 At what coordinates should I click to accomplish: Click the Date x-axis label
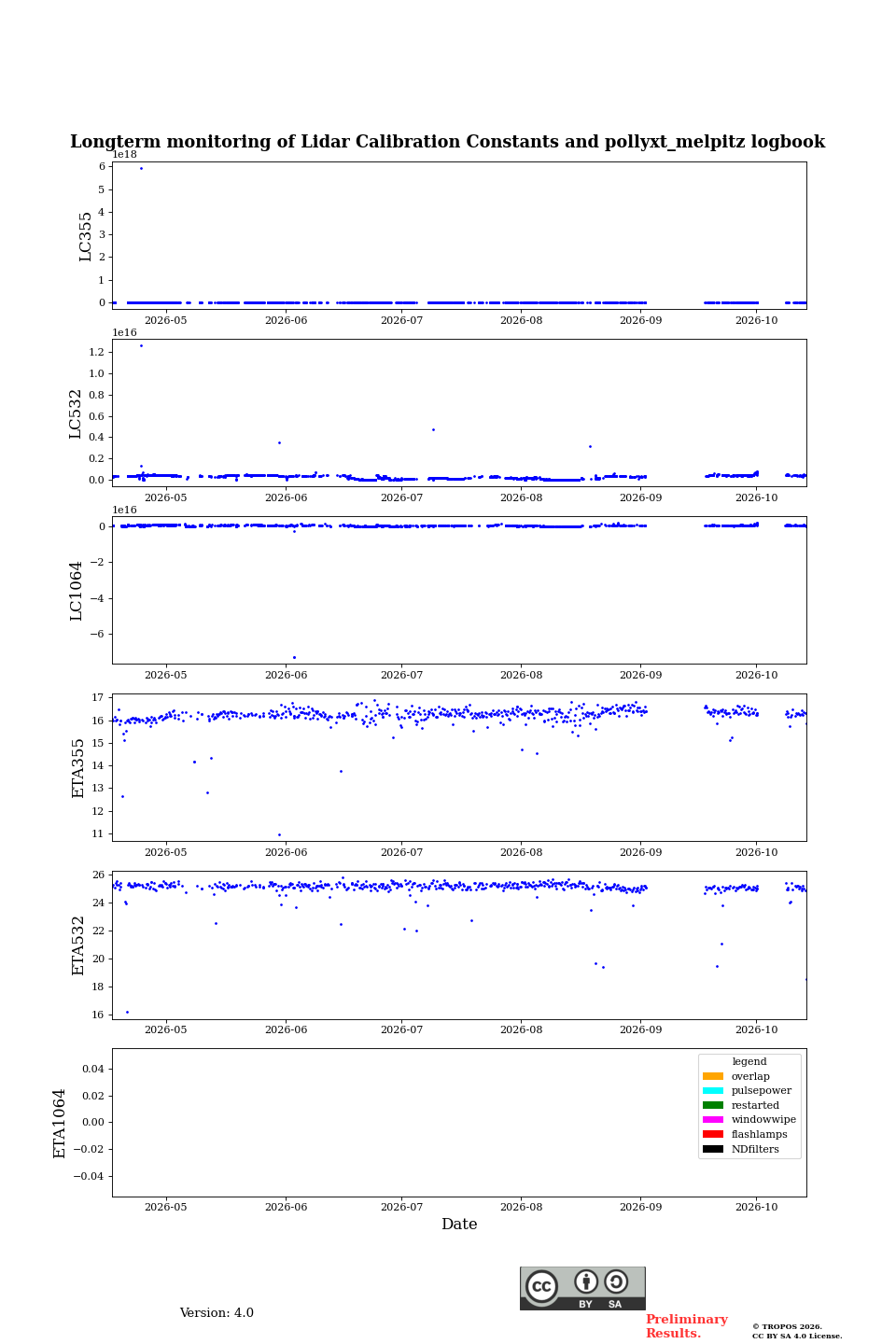(459, 1225)
